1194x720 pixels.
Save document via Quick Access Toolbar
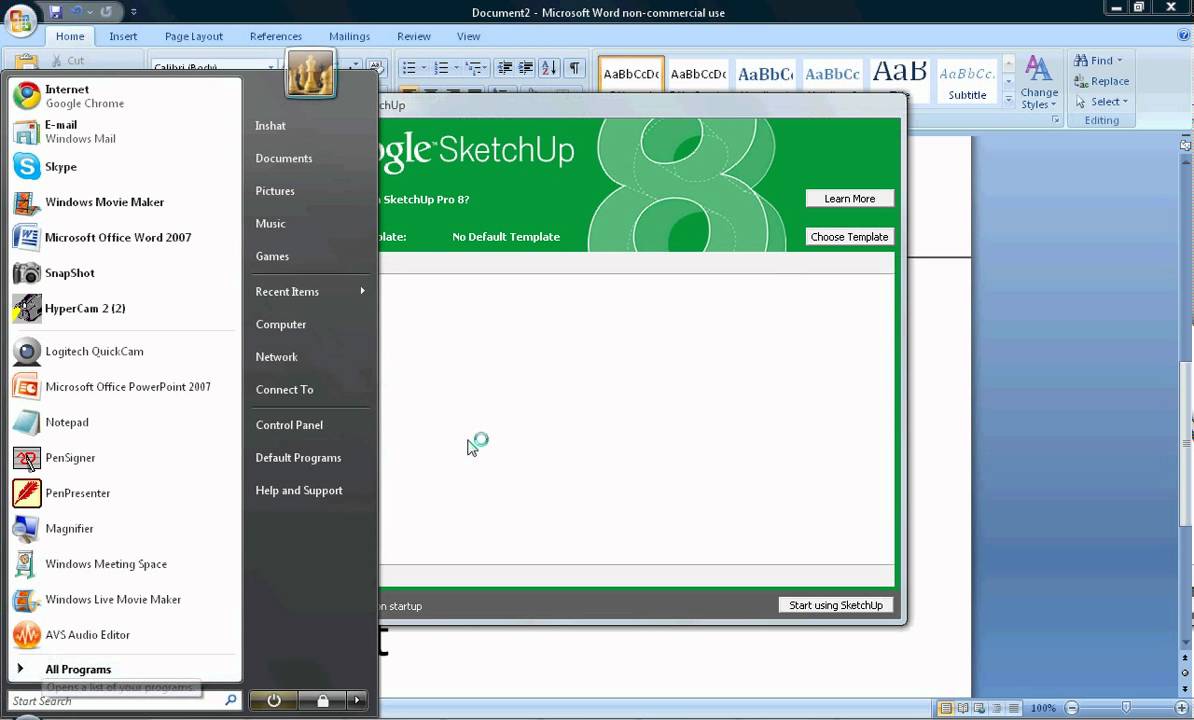click(55, 11)
